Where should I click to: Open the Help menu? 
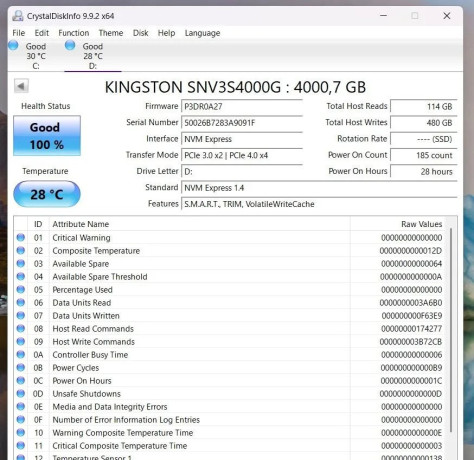click(166, 33)
